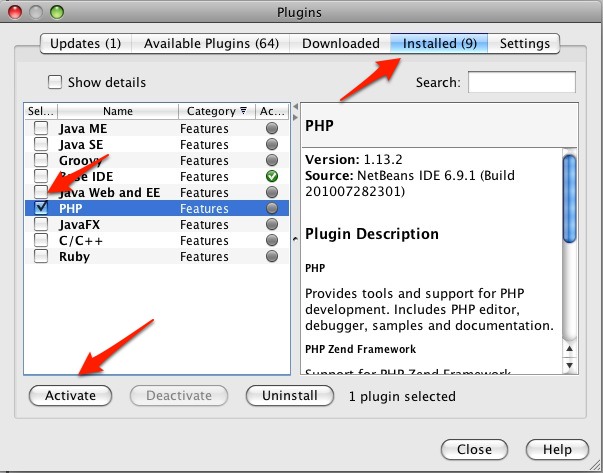Select the Java ME plugin row

(157, 128)
